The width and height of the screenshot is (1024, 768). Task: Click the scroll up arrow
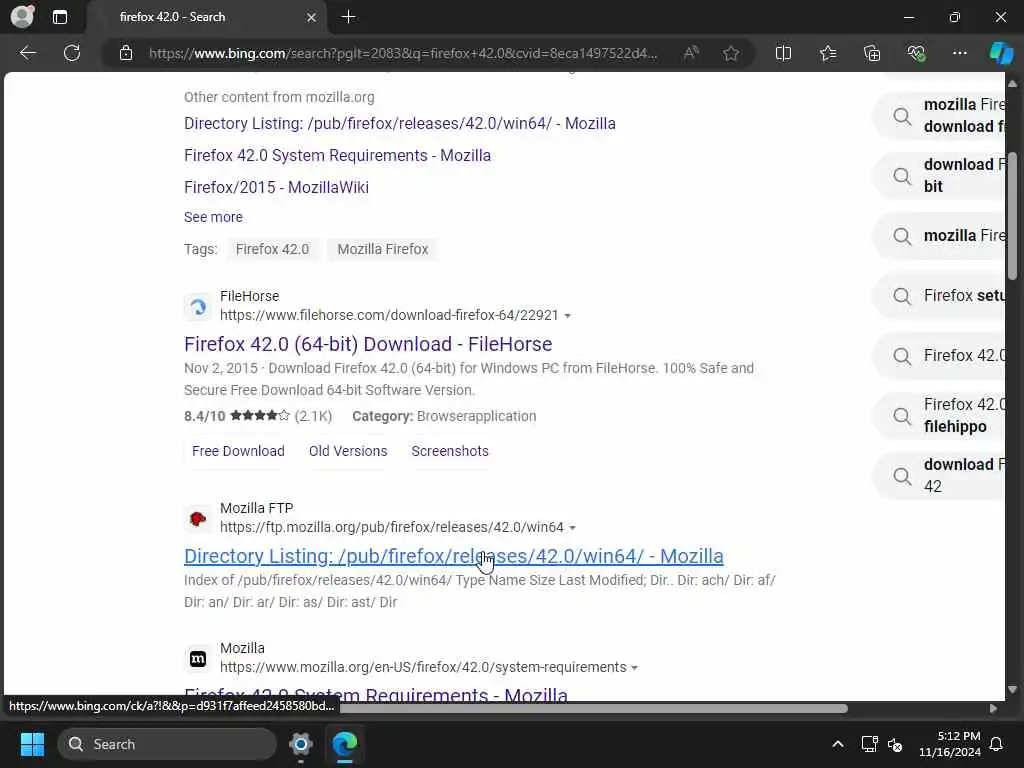(x=1012, y=83)
